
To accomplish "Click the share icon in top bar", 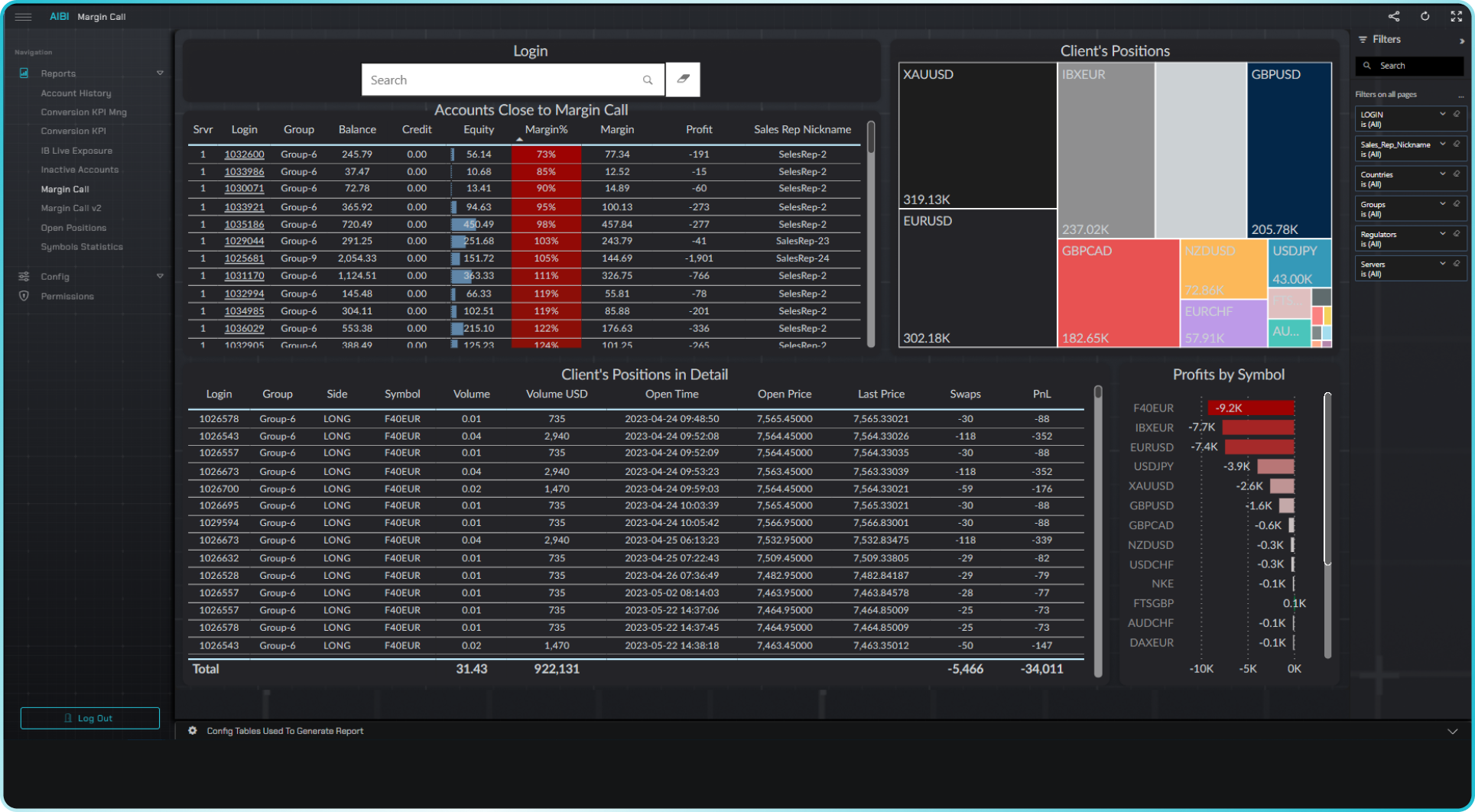I will click(x=1394, y=16).
